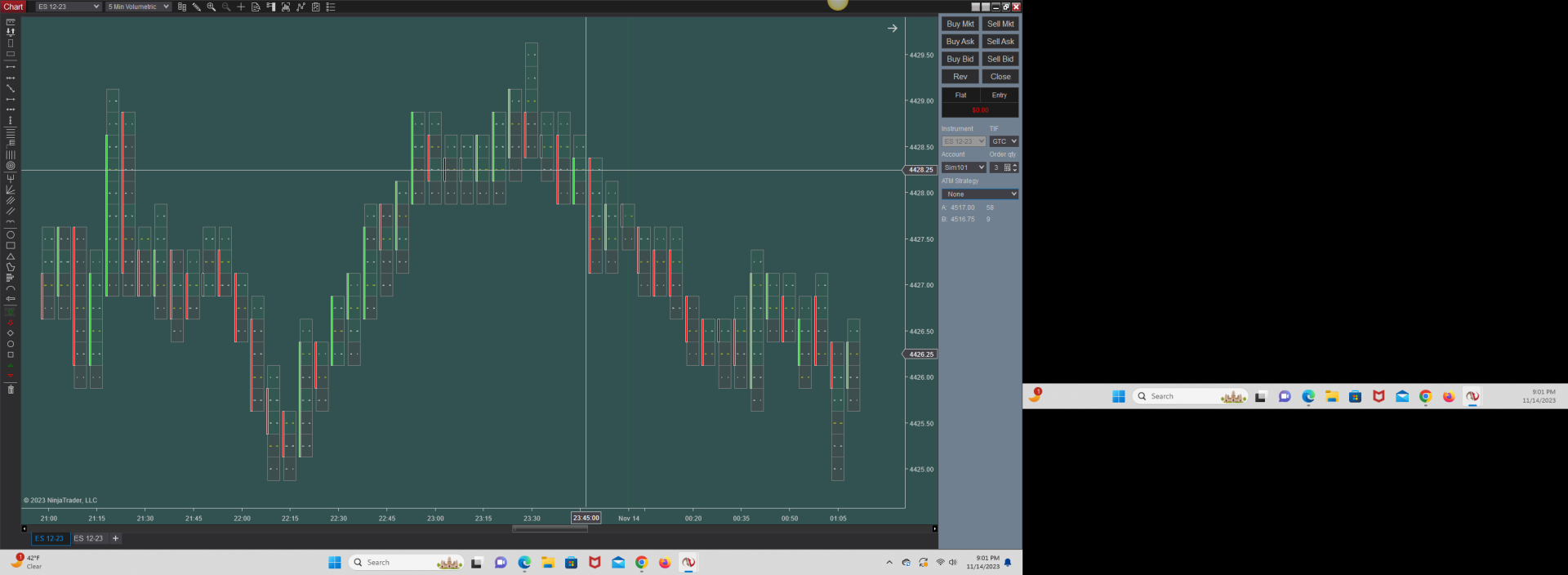
Task: Click the trash can remove drawings icon
Action: click(x=11, y=390)
